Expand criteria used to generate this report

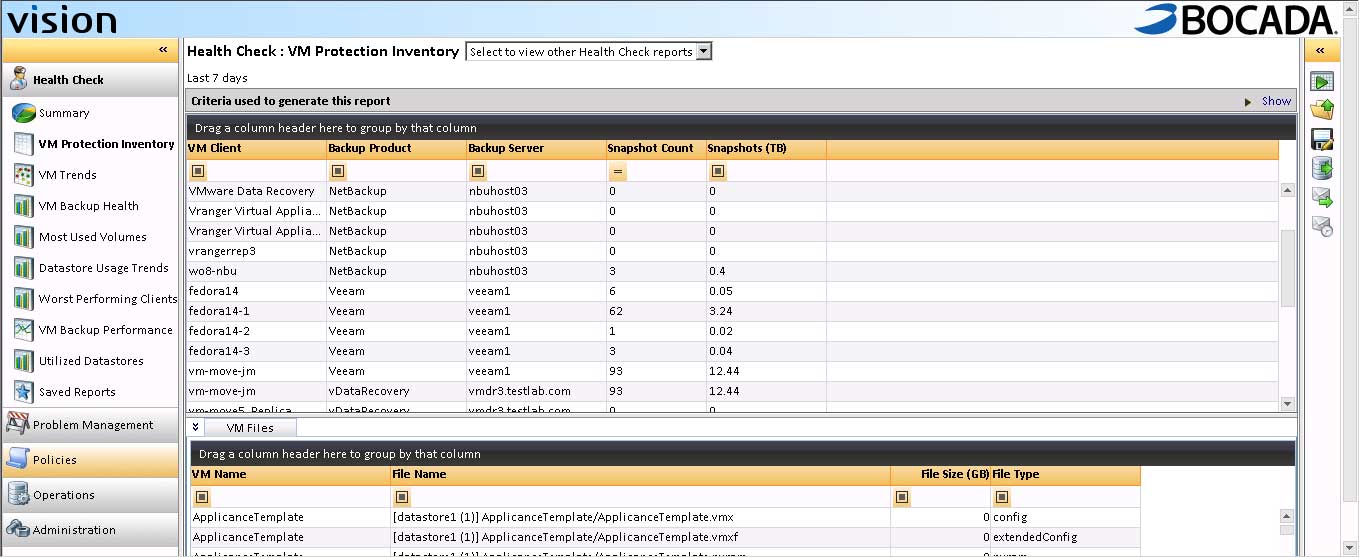click(x=1248, y=102)
